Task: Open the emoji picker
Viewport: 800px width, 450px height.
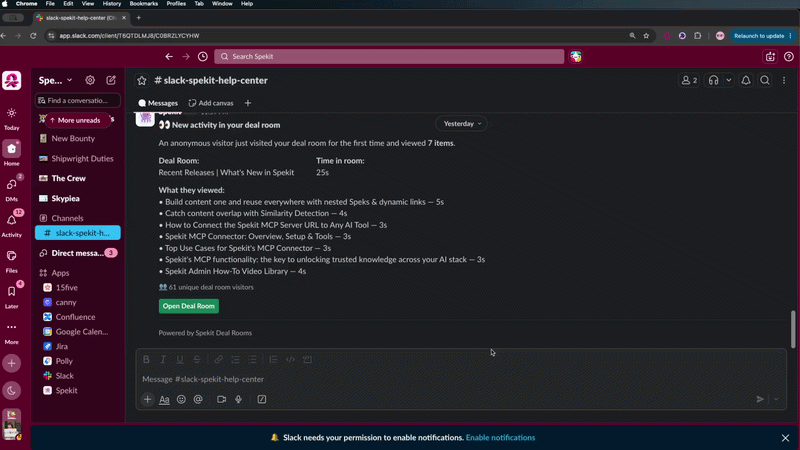Action: 181,399
